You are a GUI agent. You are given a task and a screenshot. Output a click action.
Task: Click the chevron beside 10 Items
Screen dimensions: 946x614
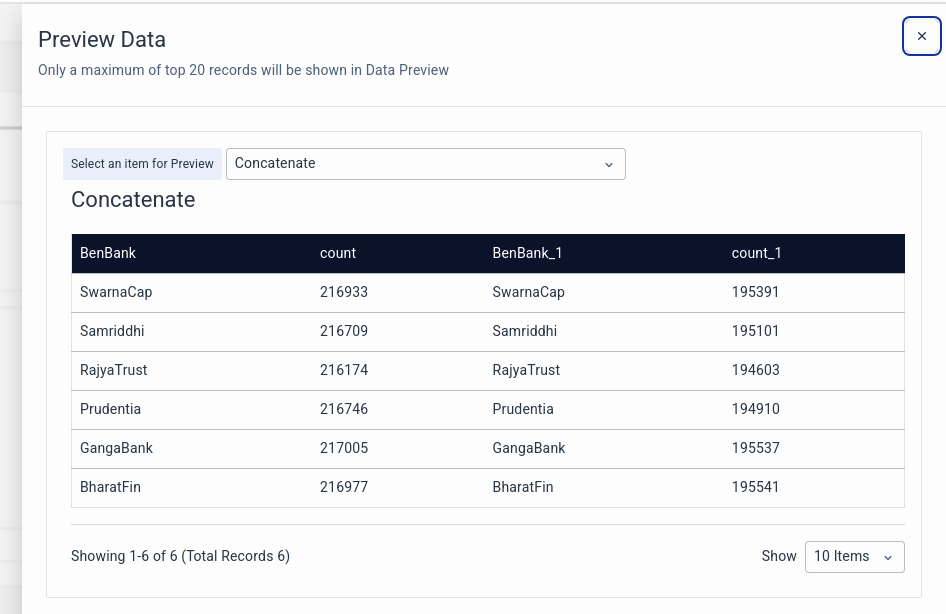pyautogui.click(x=887, y=557)
